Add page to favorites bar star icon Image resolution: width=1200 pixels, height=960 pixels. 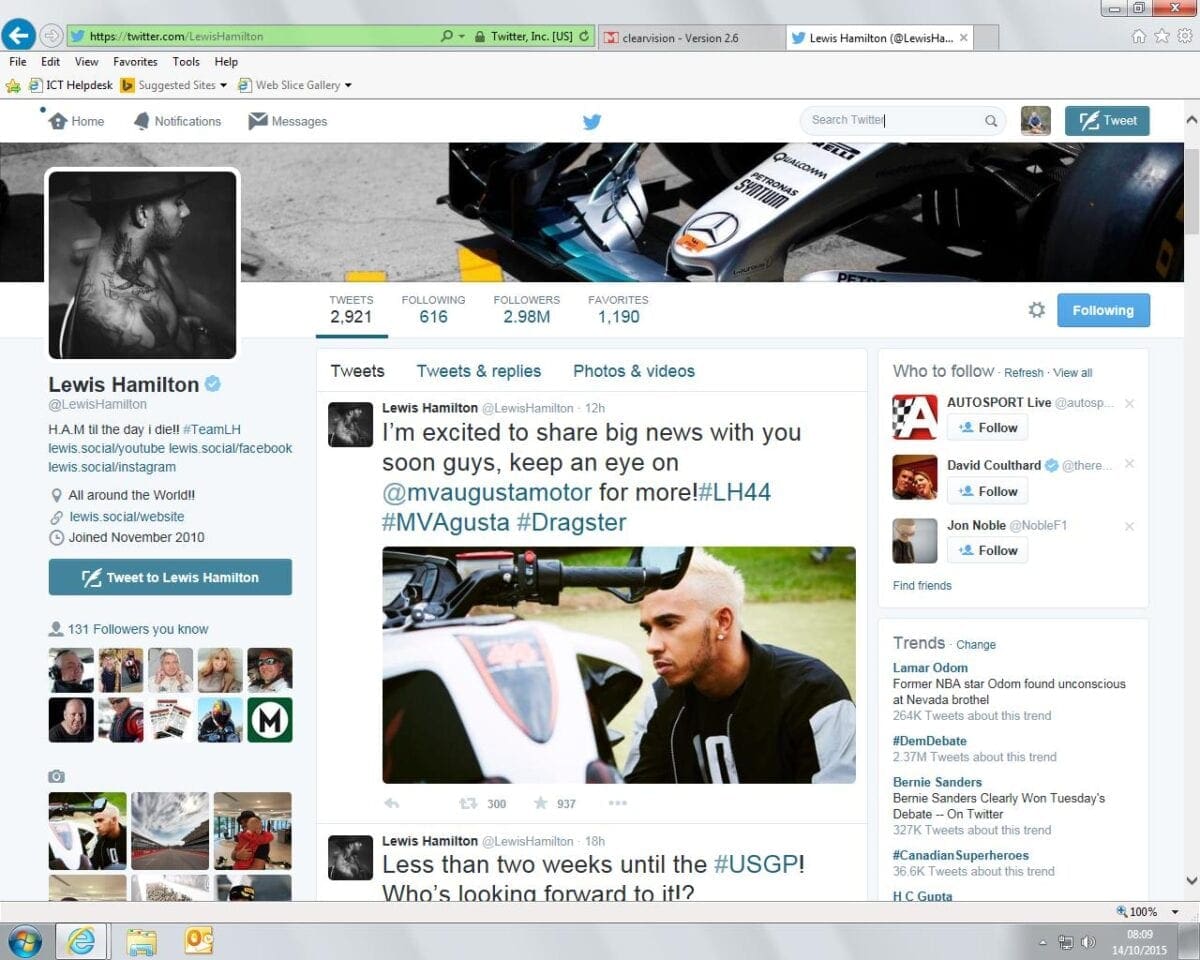13,86
